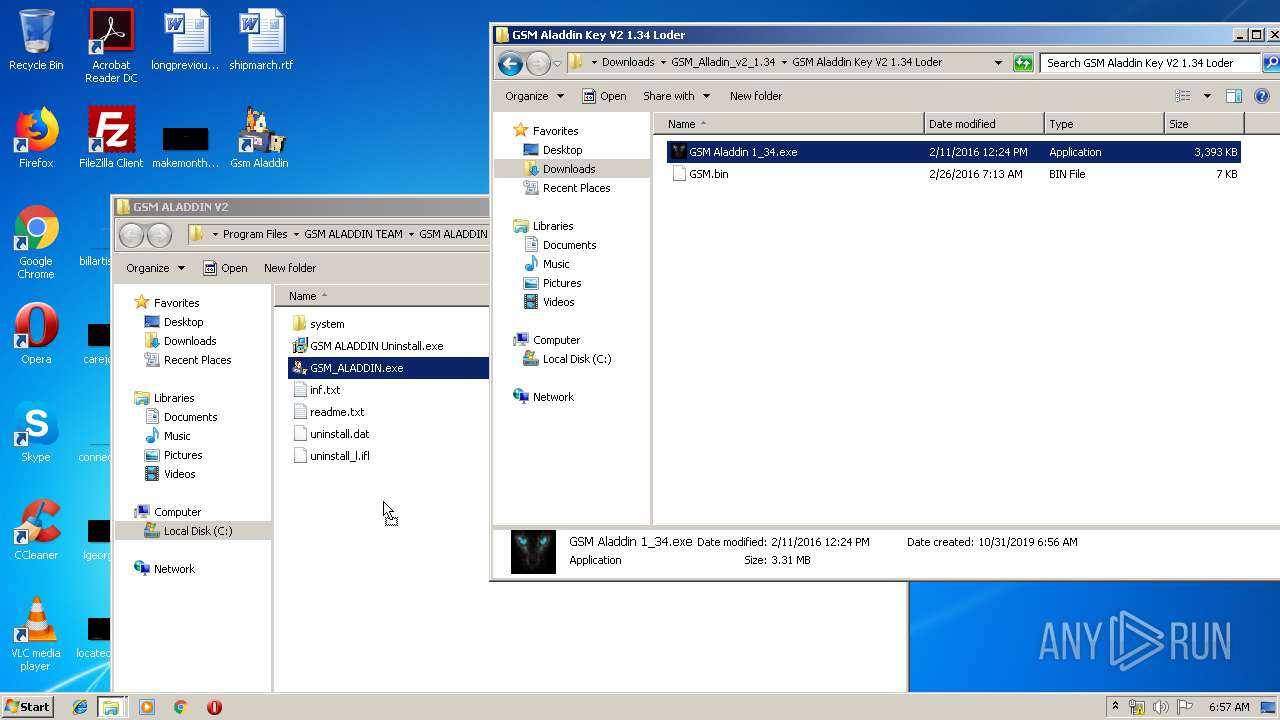Open VLC media player desktop shortcut

[x=36, y=634]
